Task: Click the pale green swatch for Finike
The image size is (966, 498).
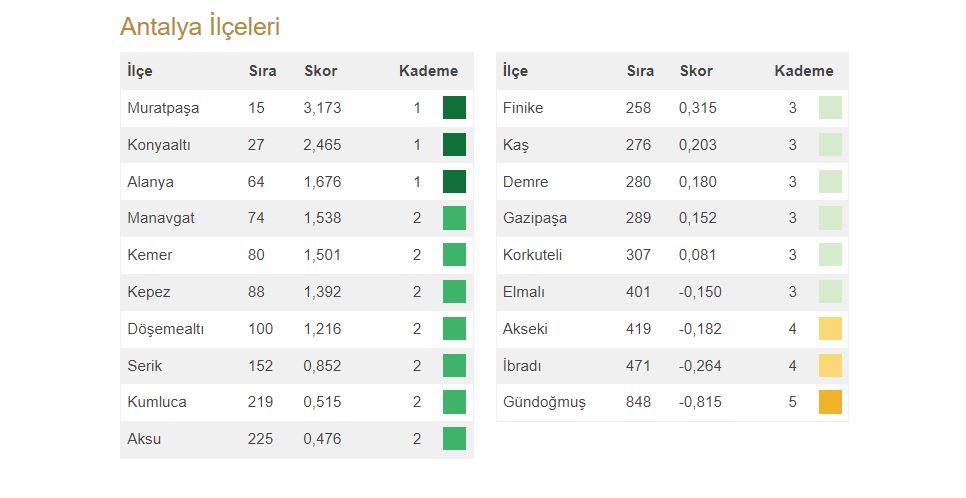Action: (x=830, y=108)
